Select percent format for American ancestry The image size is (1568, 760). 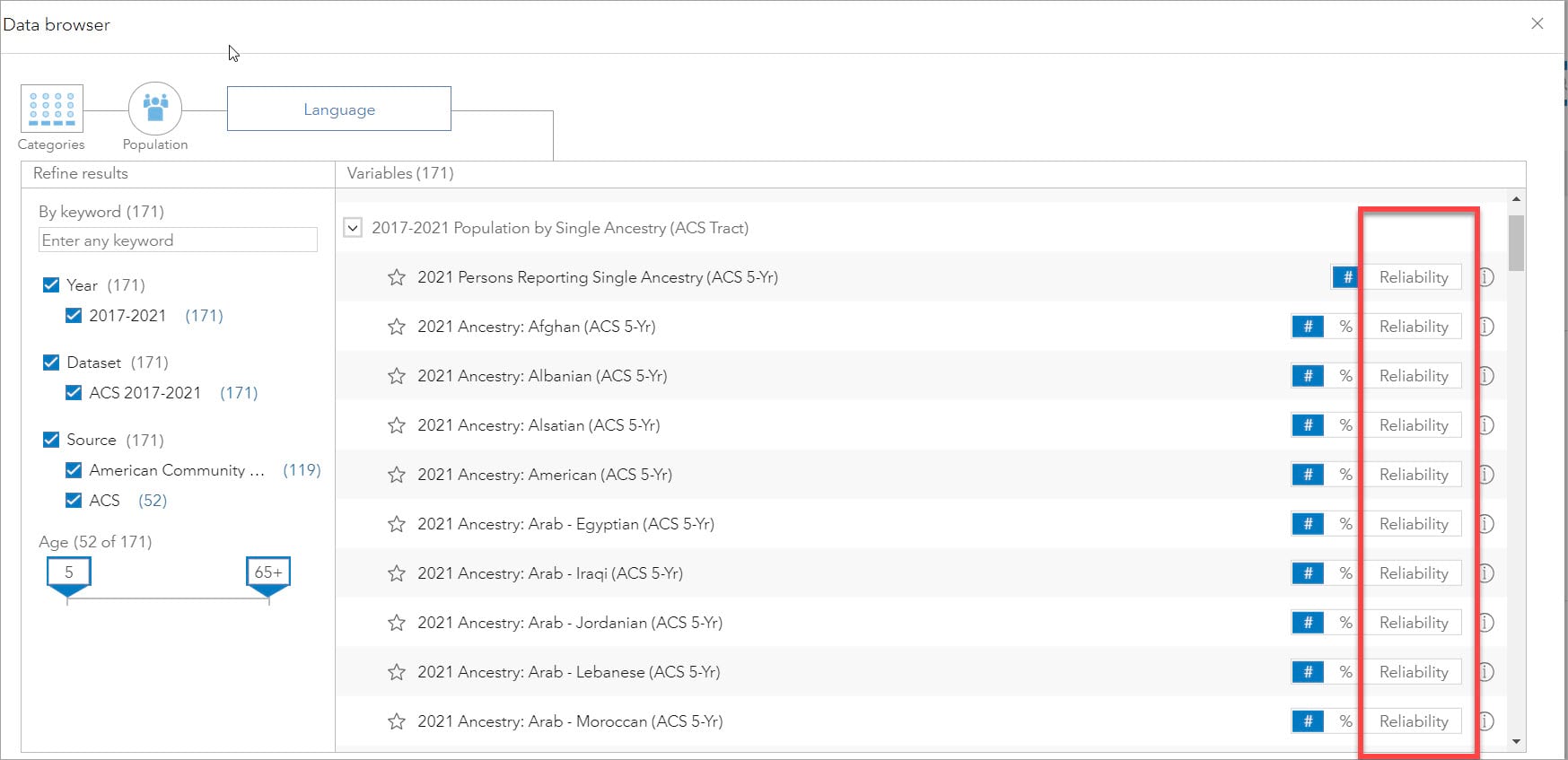(1345, 475)
